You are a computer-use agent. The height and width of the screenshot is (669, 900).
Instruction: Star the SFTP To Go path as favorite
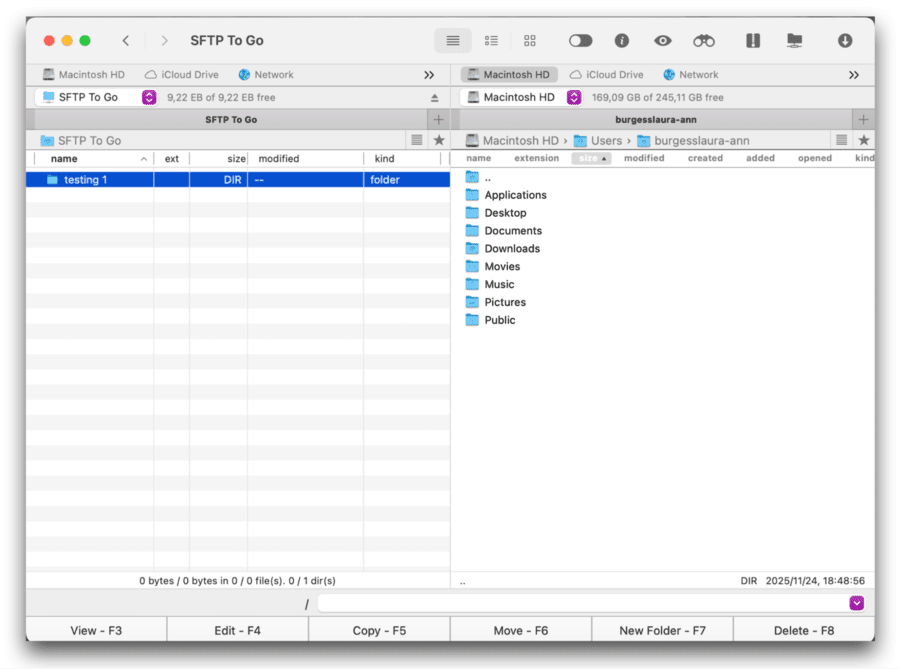[x=438, y=140]
